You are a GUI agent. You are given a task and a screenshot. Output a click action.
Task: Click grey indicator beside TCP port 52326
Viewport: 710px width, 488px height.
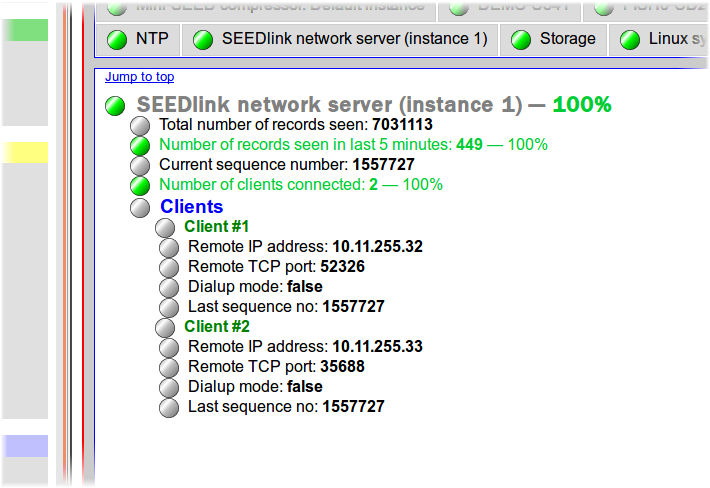click(x=169, y=268)
